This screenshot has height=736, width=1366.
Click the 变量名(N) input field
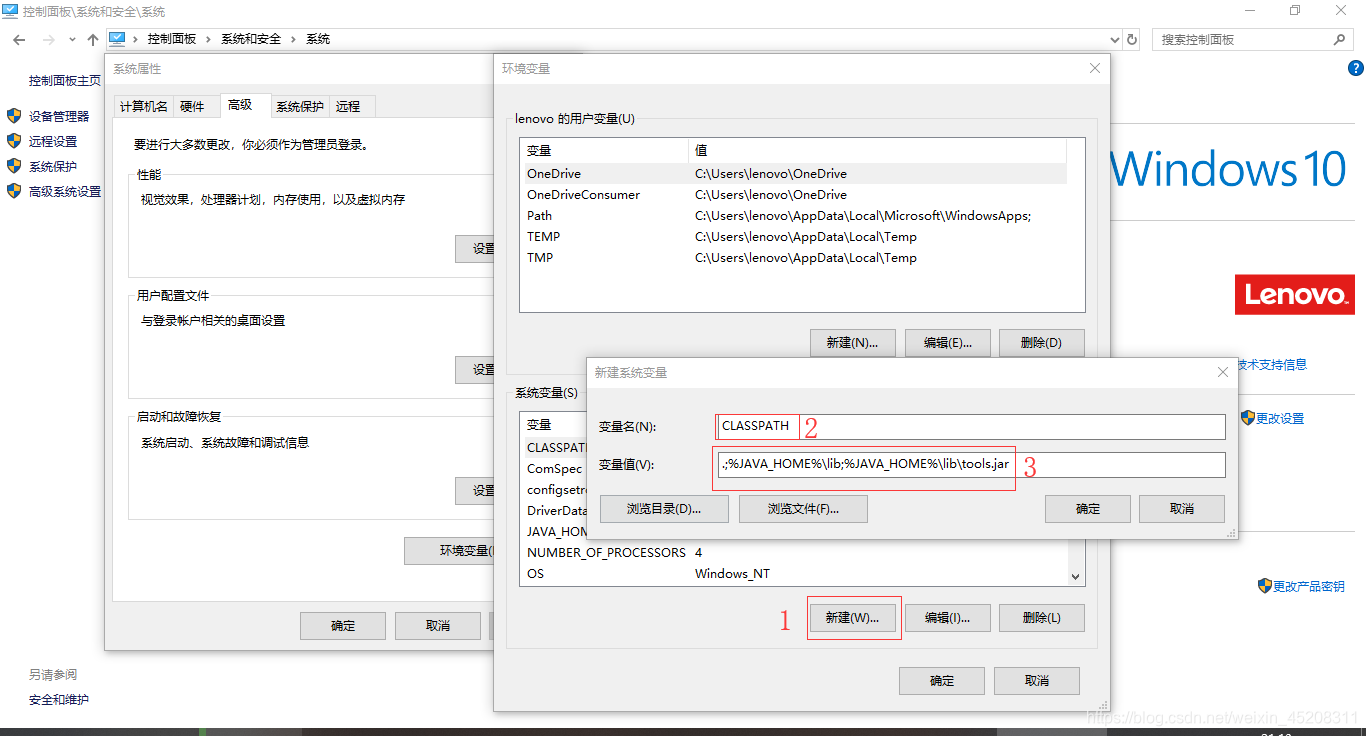(971, 427)
